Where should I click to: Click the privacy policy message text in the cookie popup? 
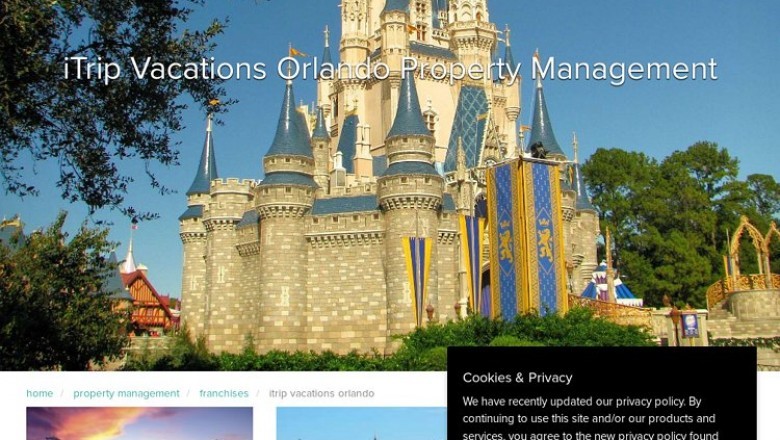pos(590,418)
